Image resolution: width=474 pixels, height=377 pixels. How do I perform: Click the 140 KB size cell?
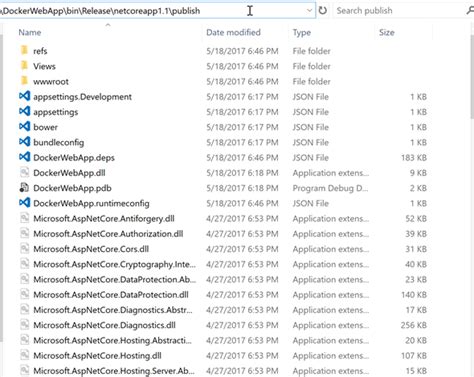click(414, 295)
